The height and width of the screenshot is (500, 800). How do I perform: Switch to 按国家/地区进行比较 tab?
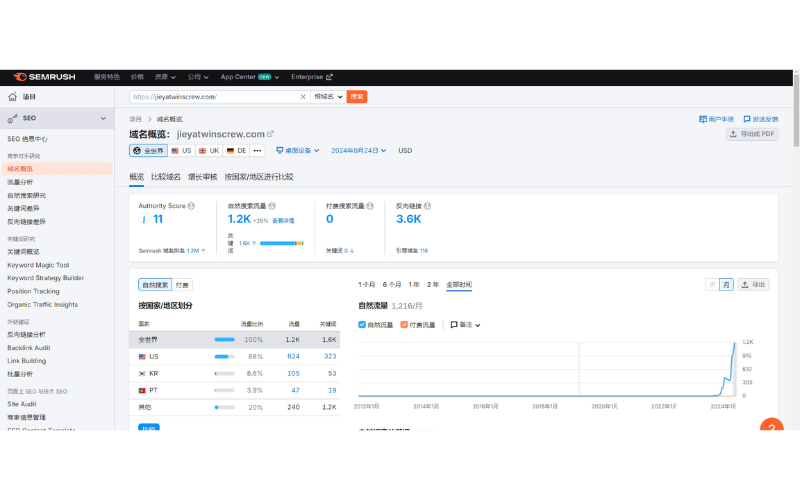pos(259,177)
